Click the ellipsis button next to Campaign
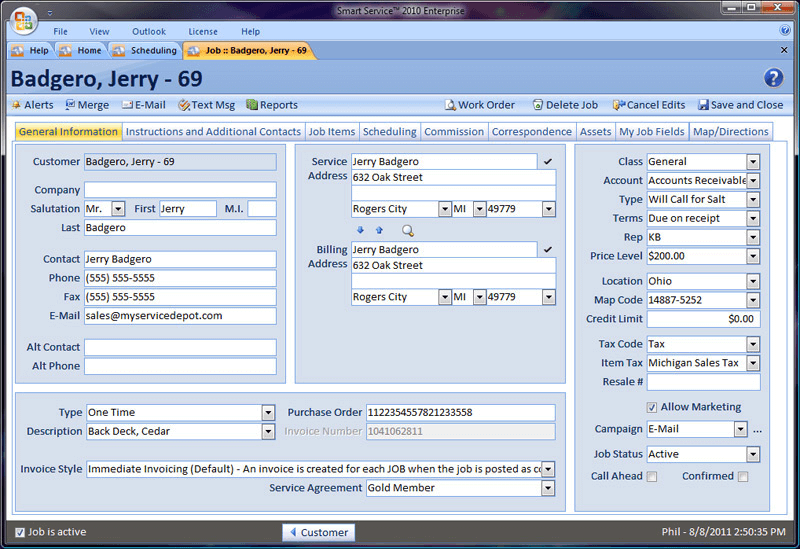 758,431
